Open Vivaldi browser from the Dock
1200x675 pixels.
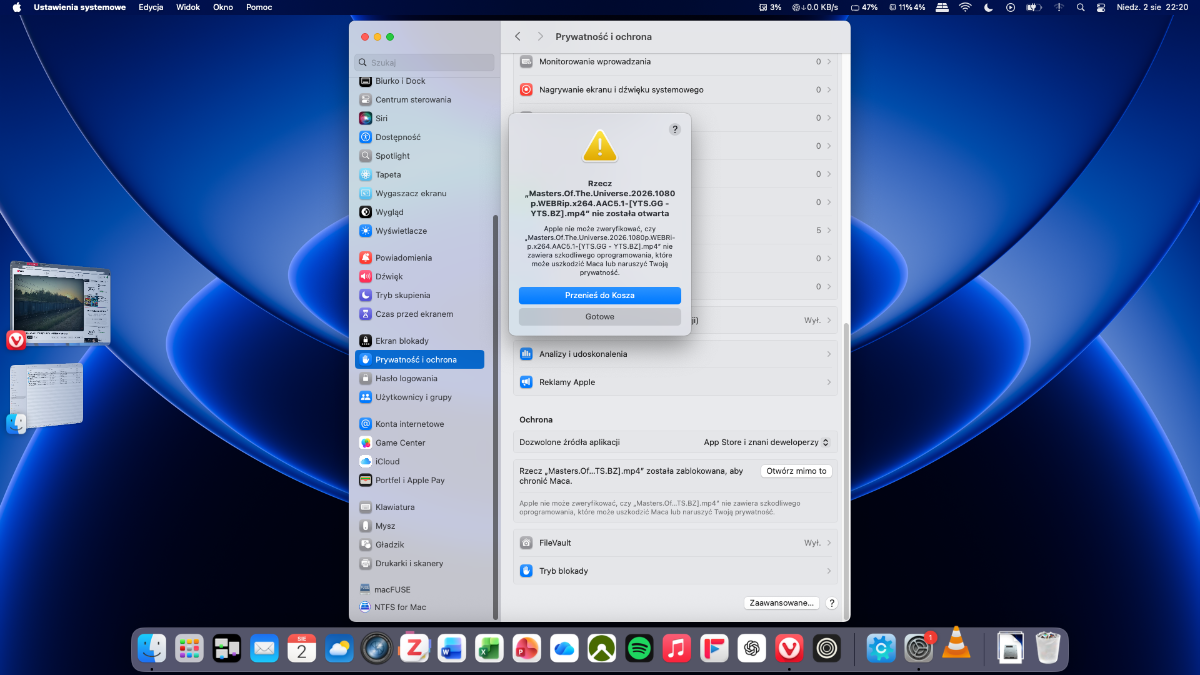pos(789,649)
